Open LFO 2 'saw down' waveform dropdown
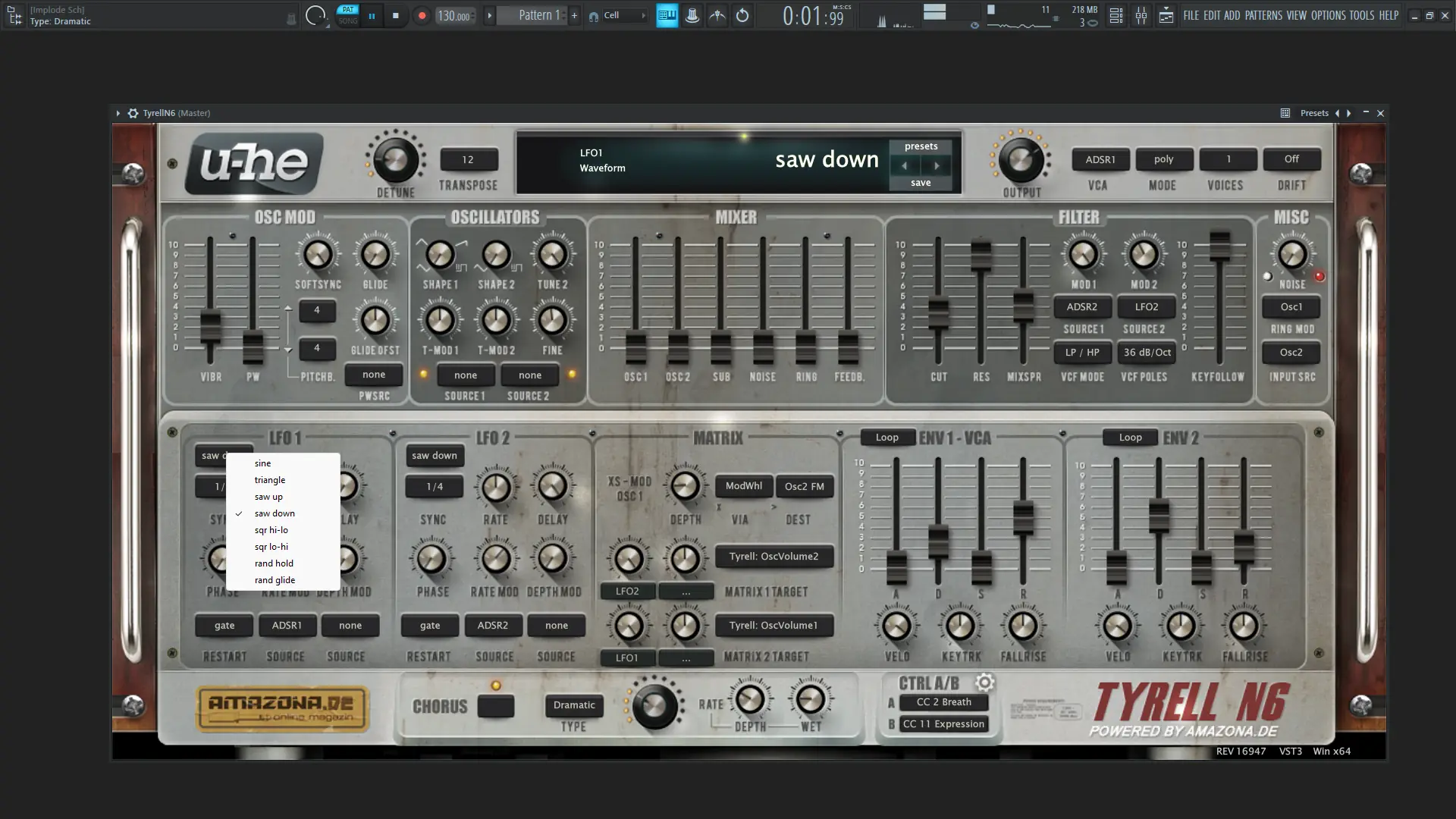 [x=435, y=456]
